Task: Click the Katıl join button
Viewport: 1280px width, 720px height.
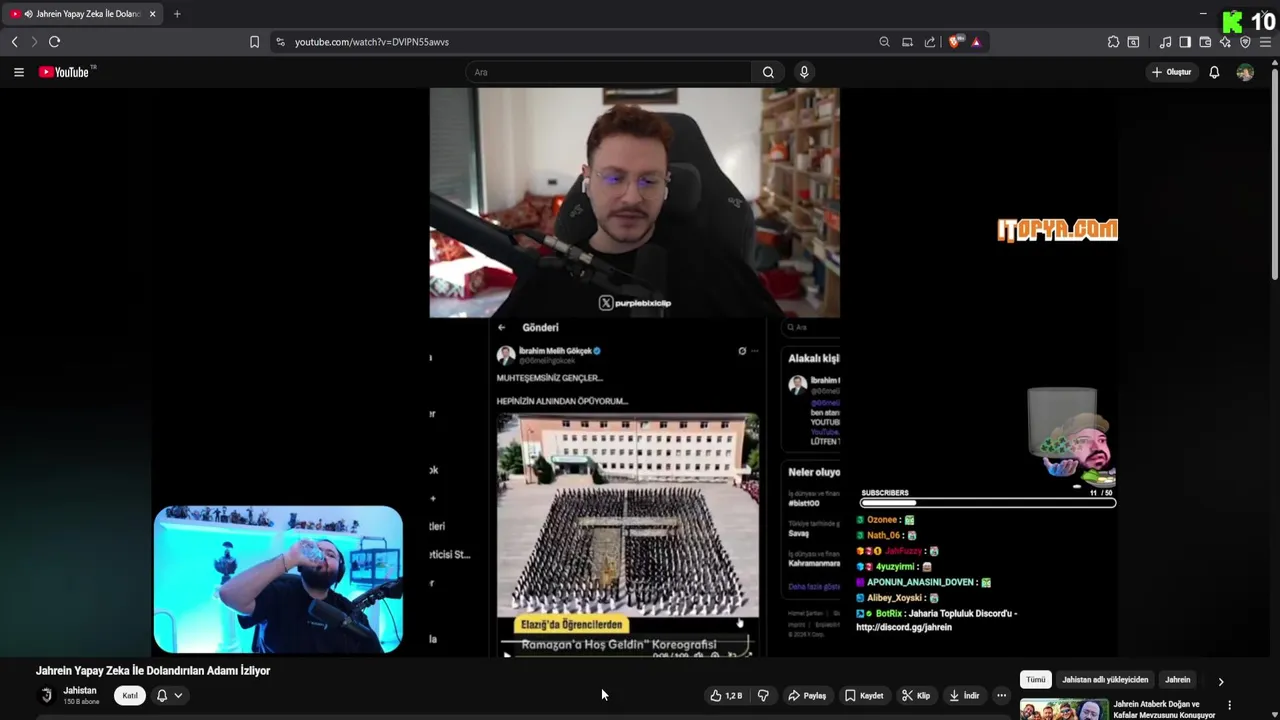Action: click(130, 695)
